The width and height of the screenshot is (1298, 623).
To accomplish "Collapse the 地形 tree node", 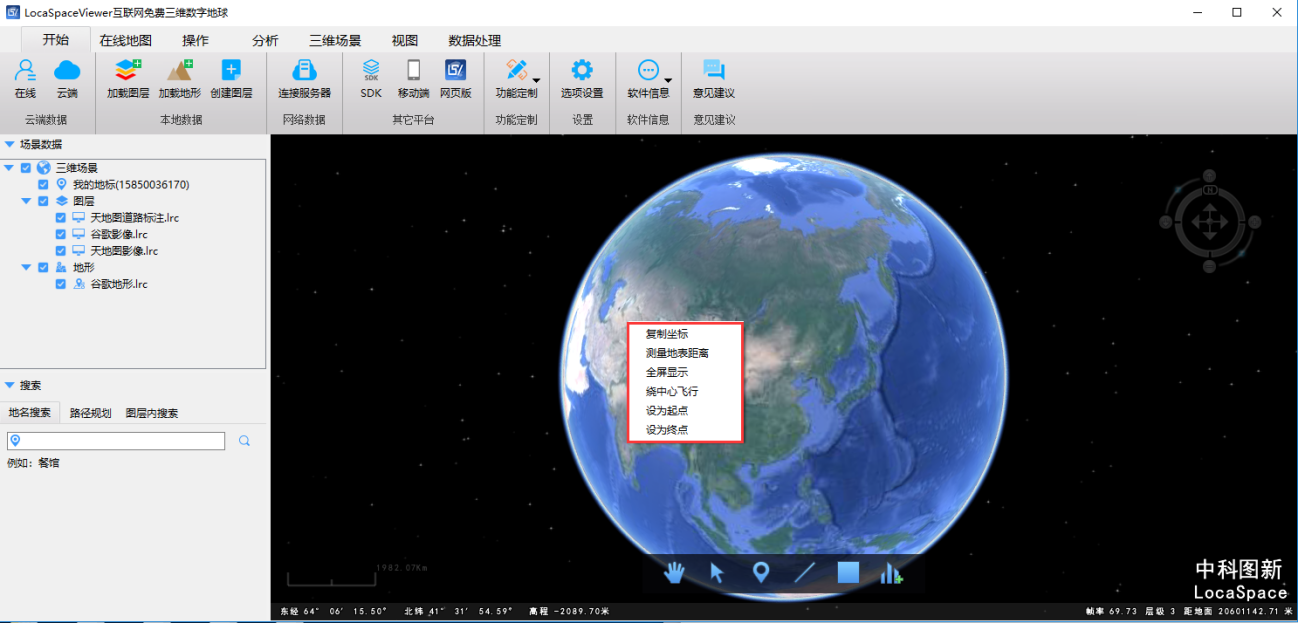I will 28,266.
